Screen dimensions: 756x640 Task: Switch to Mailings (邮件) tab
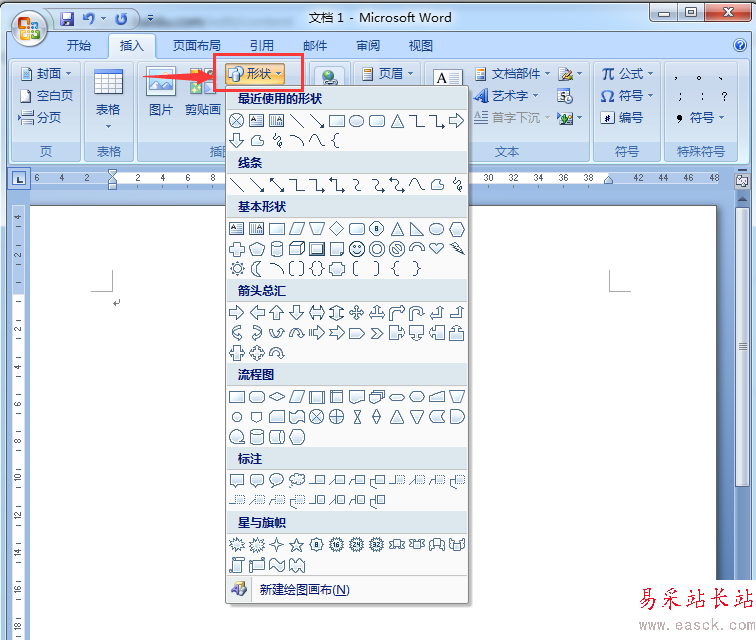click(x=315, y=46)
